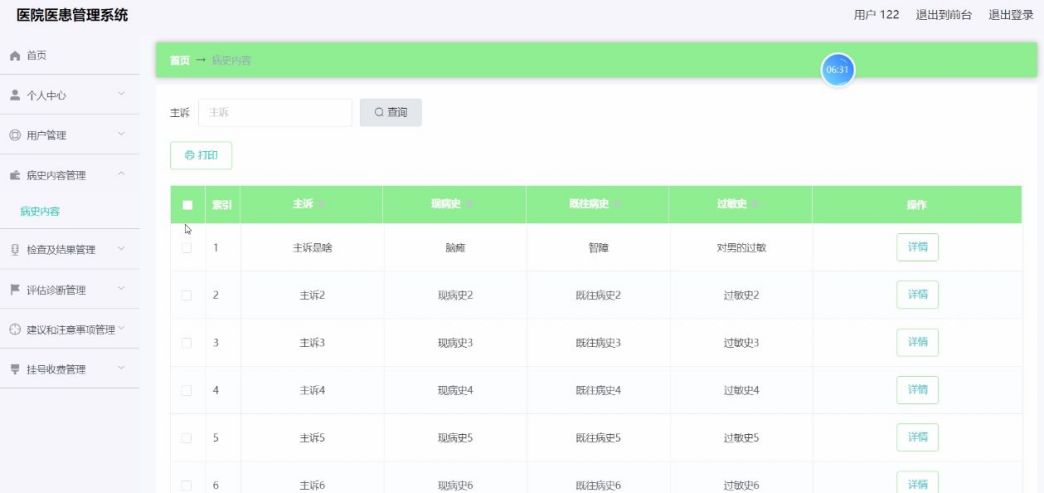
Task: Click the 既往病史5 cell
Action: 599,438
